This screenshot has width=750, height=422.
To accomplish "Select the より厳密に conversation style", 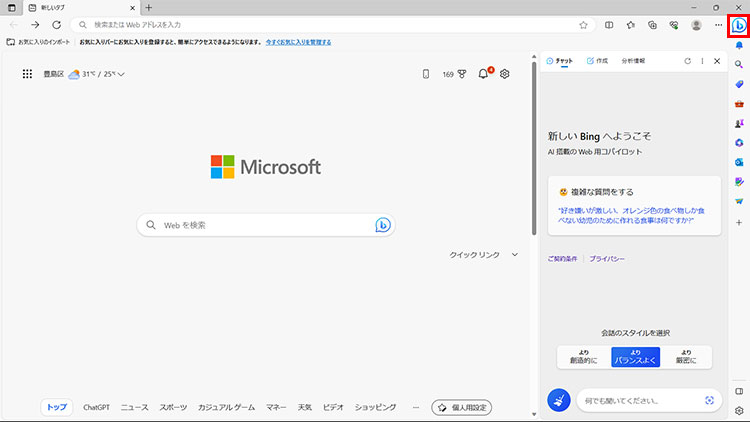I will click(x=686, y=357).
